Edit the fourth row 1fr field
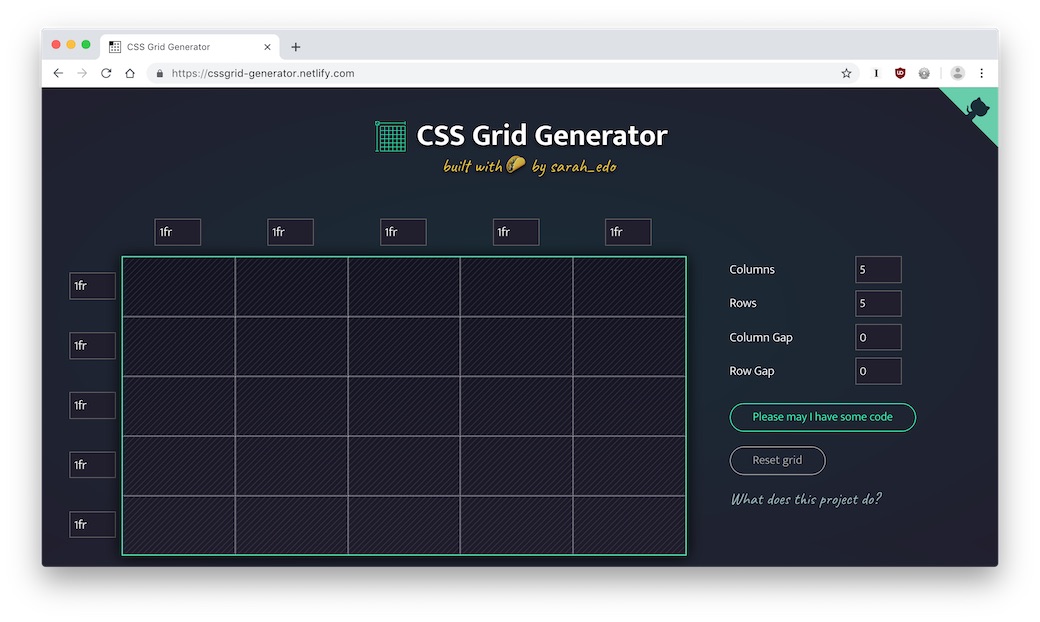 pyautogui.click(x=92, y=465)
